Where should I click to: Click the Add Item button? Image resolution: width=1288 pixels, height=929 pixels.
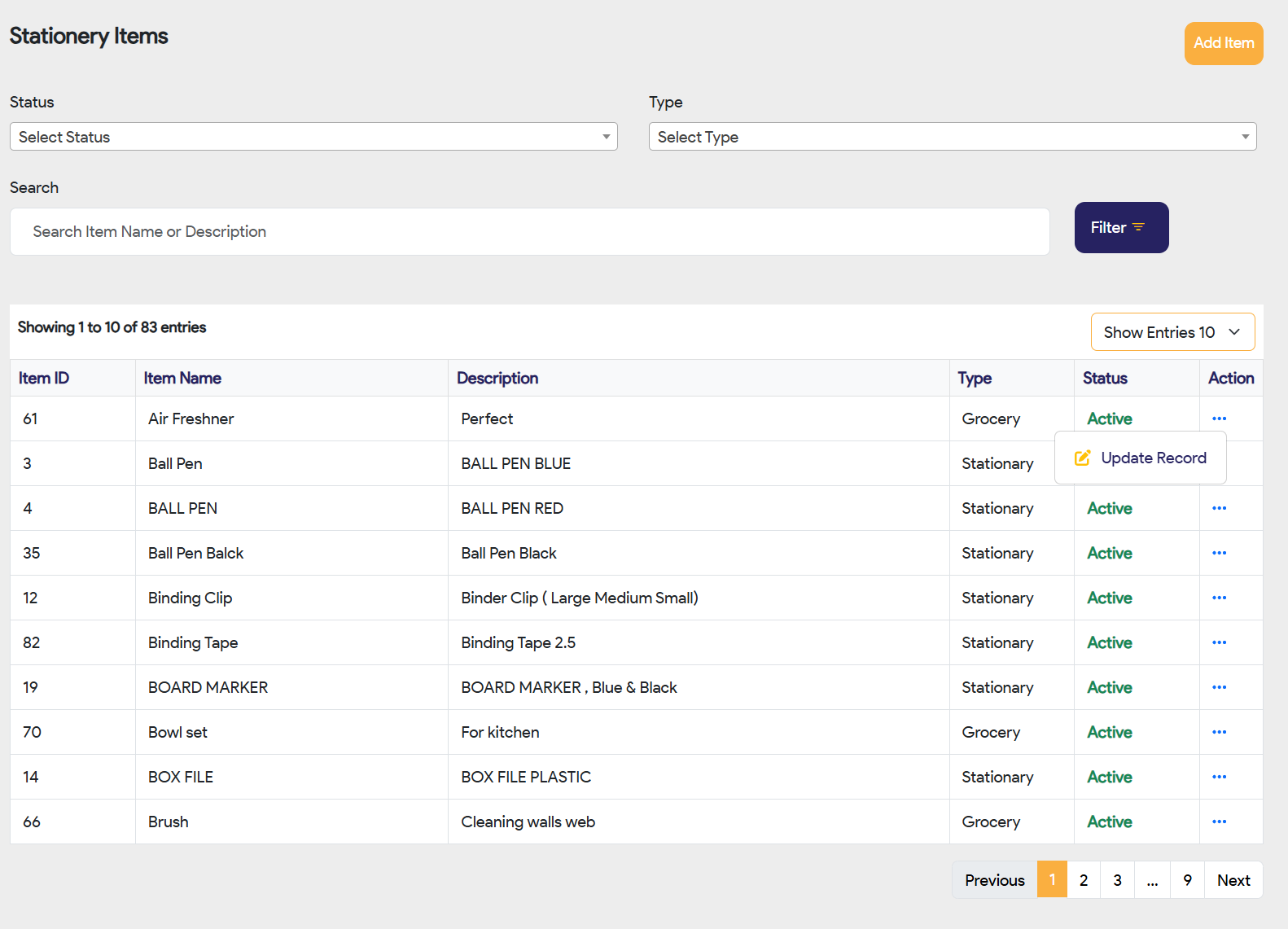coord(1224,43)
